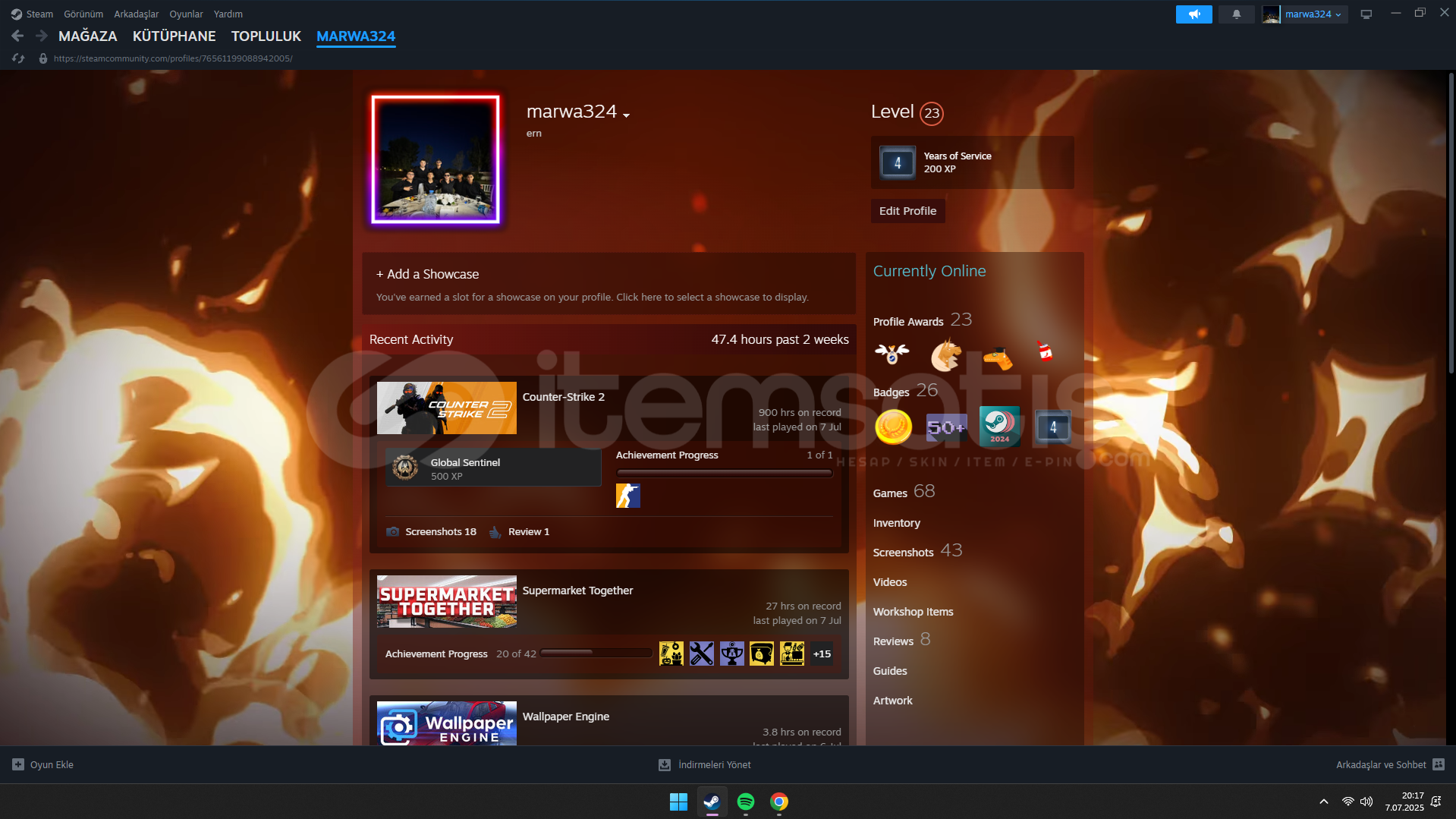This screenshot has width=1456, height=819.
Task: Click the money bag achievement icon
Action: (x=762, y=654)
